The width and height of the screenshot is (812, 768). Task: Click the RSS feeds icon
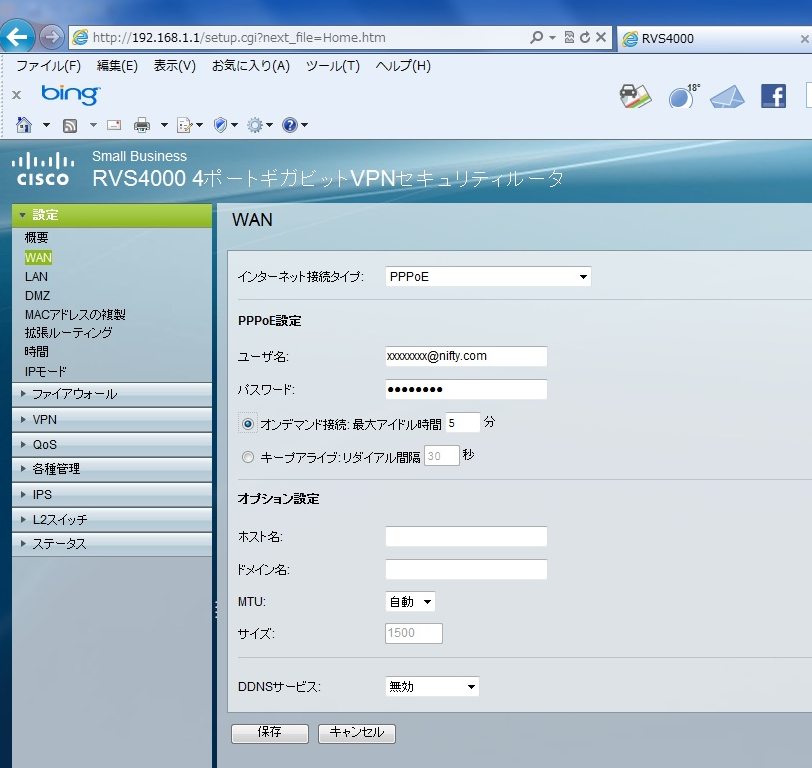pyautogui.click(x=70, y=125)
